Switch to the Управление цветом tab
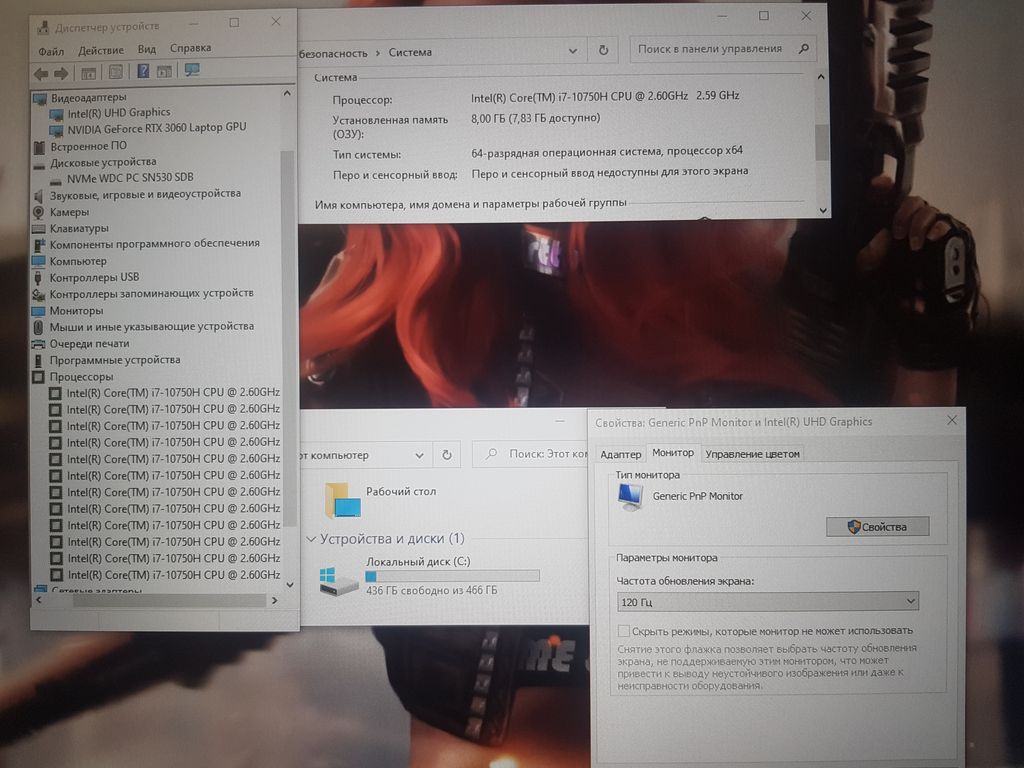 (752, 454)
